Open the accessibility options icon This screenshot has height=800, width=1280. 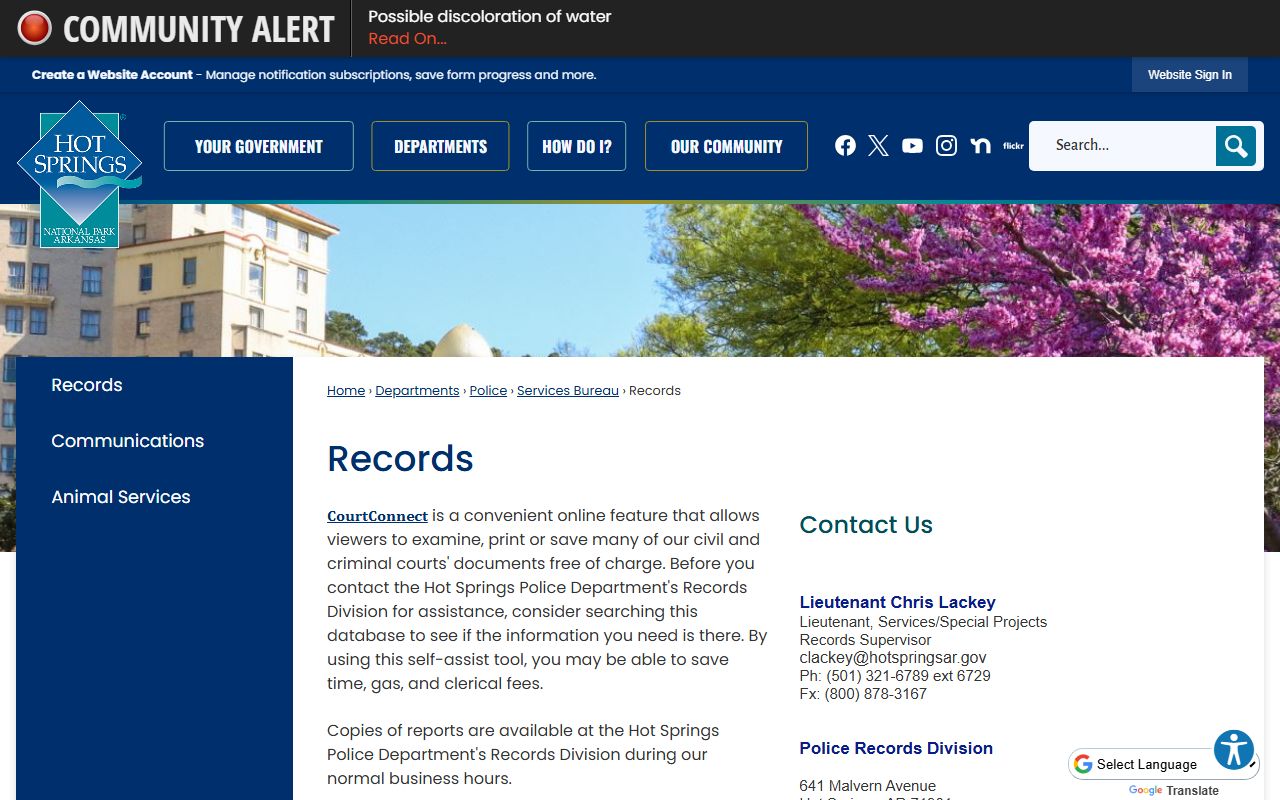(1234, 749)
